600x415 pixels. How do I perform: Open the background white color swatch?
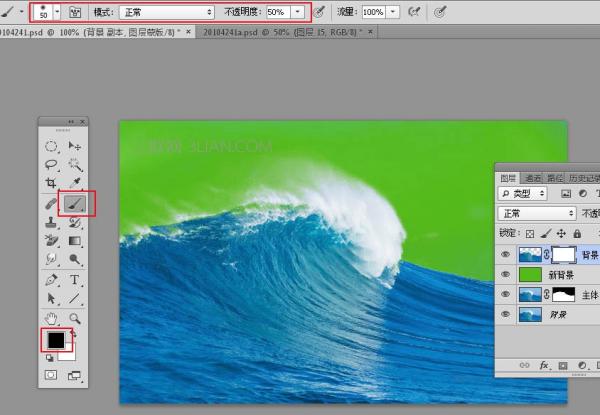(x=69, y=355)
